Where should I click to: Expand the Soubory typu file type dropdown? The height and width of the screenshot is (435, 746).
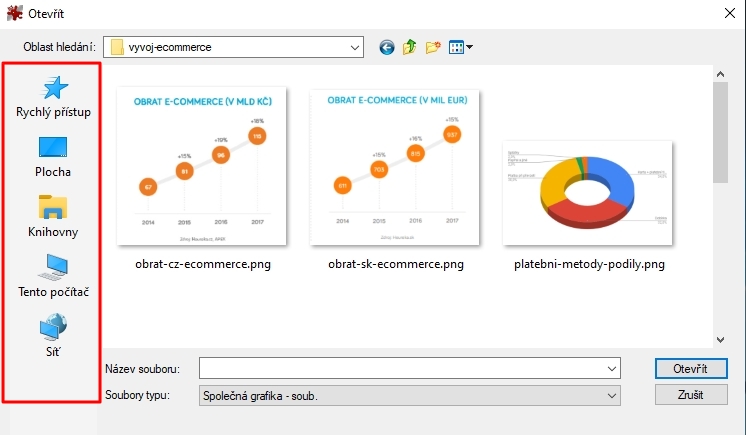(612, 395)
